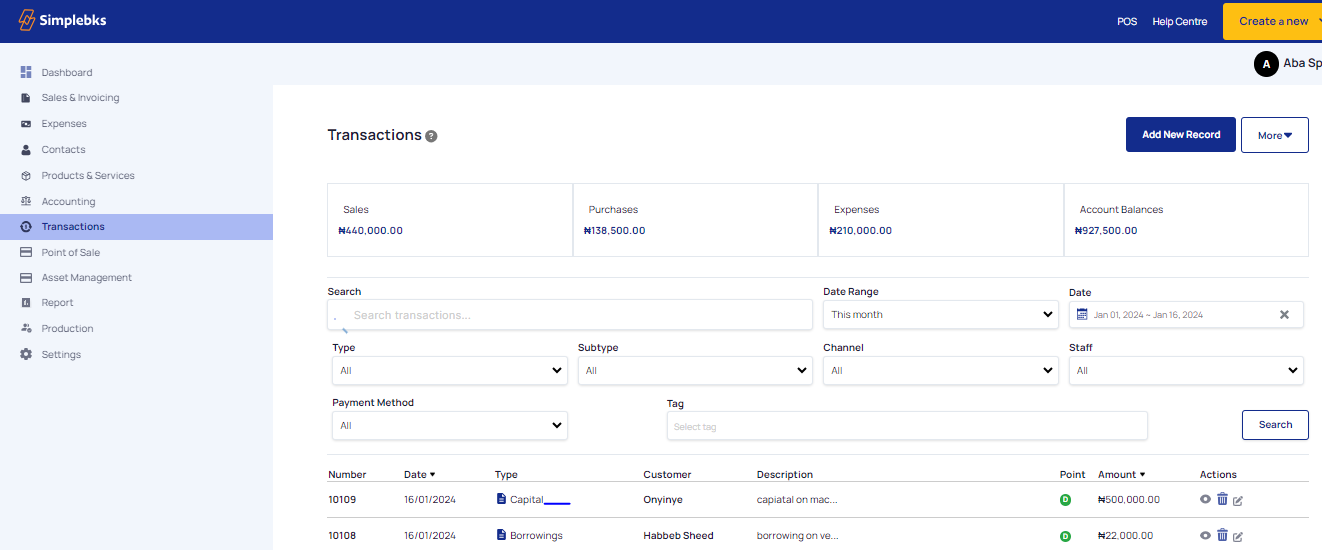Open the Aba user avatar
The image size is (1322, 550).
point(1266,64)
